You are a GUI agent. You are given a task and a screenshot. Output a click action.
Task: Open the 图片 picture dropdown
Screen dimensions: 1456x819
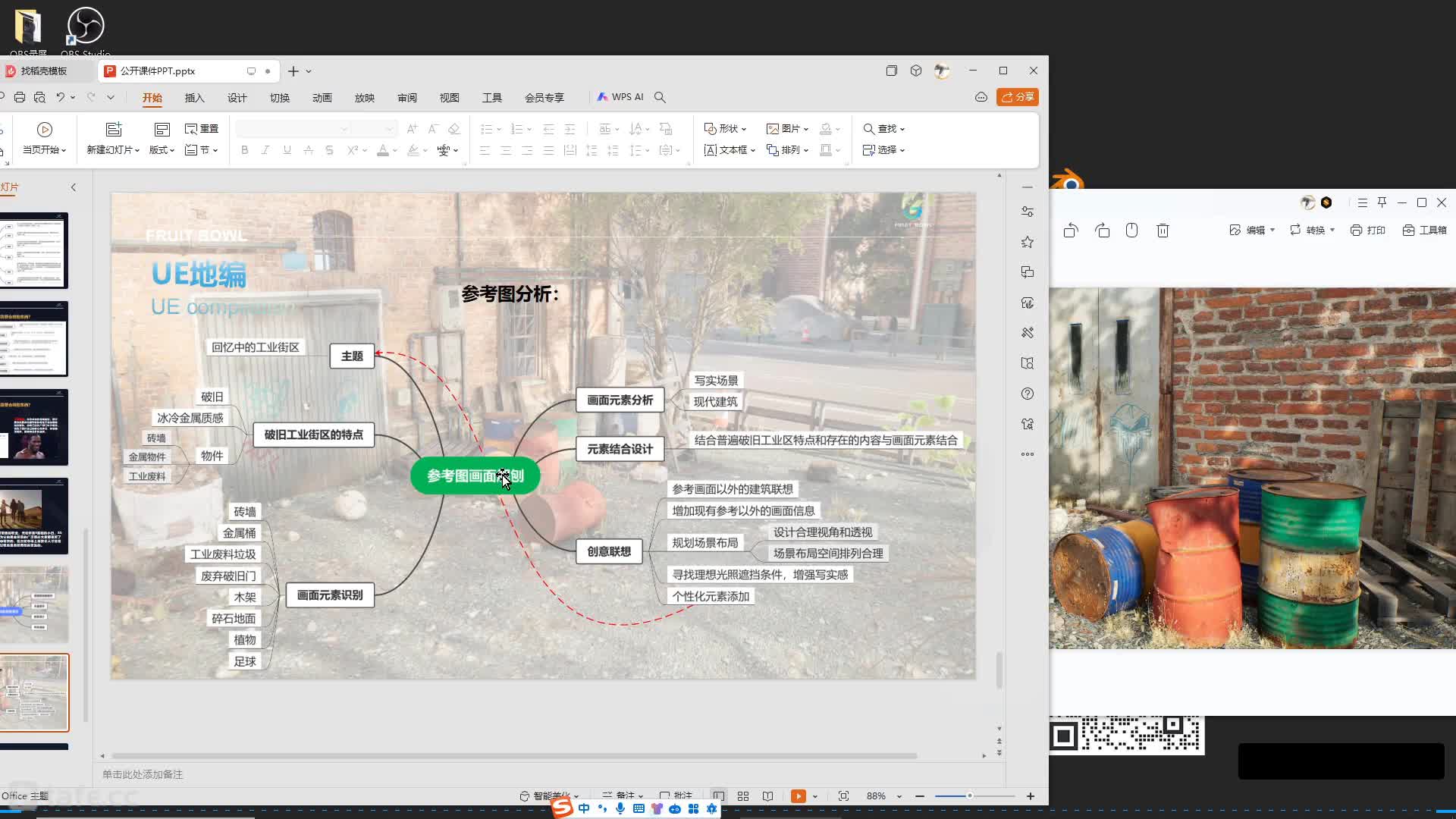787,129
